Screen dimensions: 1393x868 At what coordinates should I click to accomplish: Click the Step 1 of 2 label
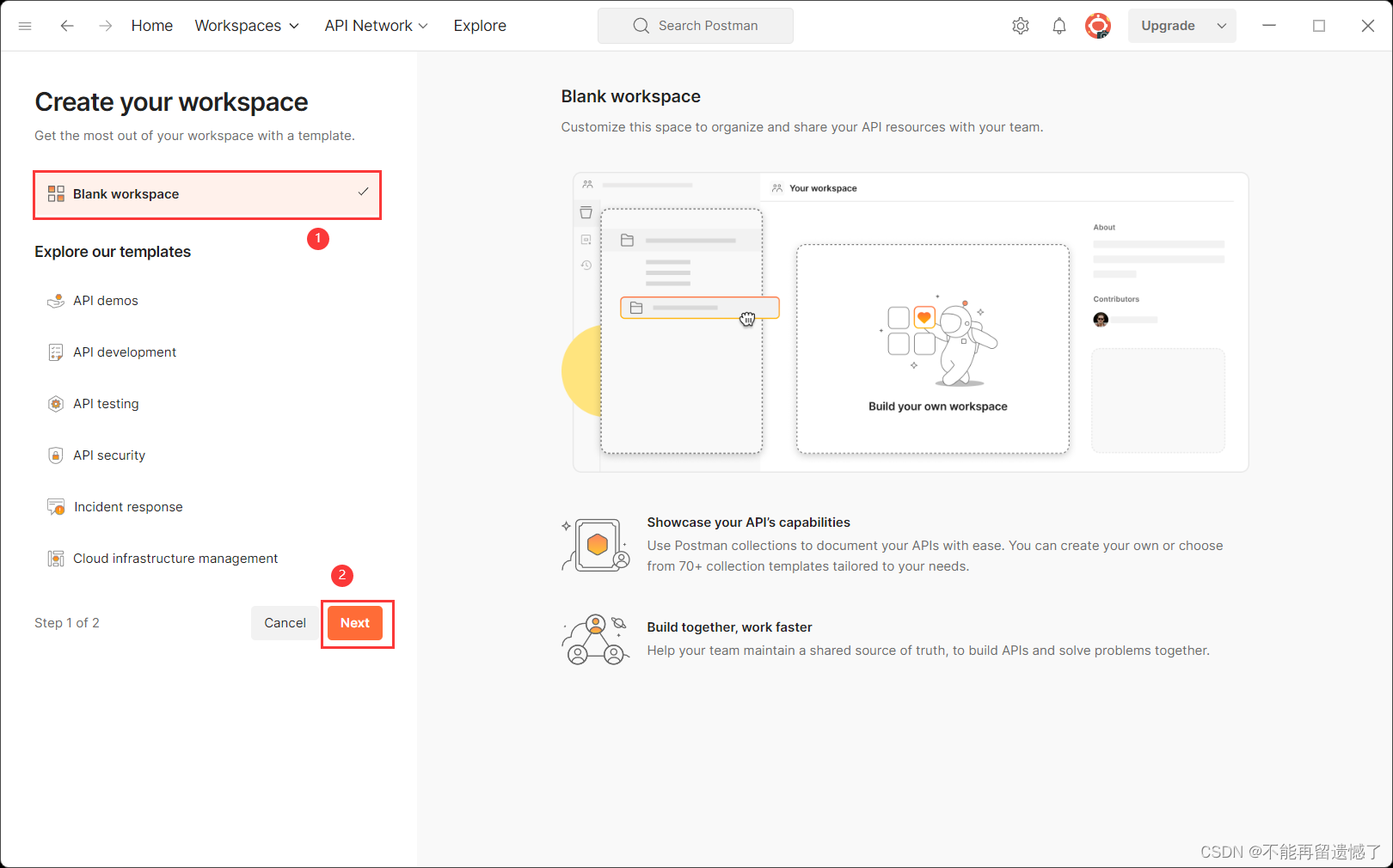(x=67, y=623)
